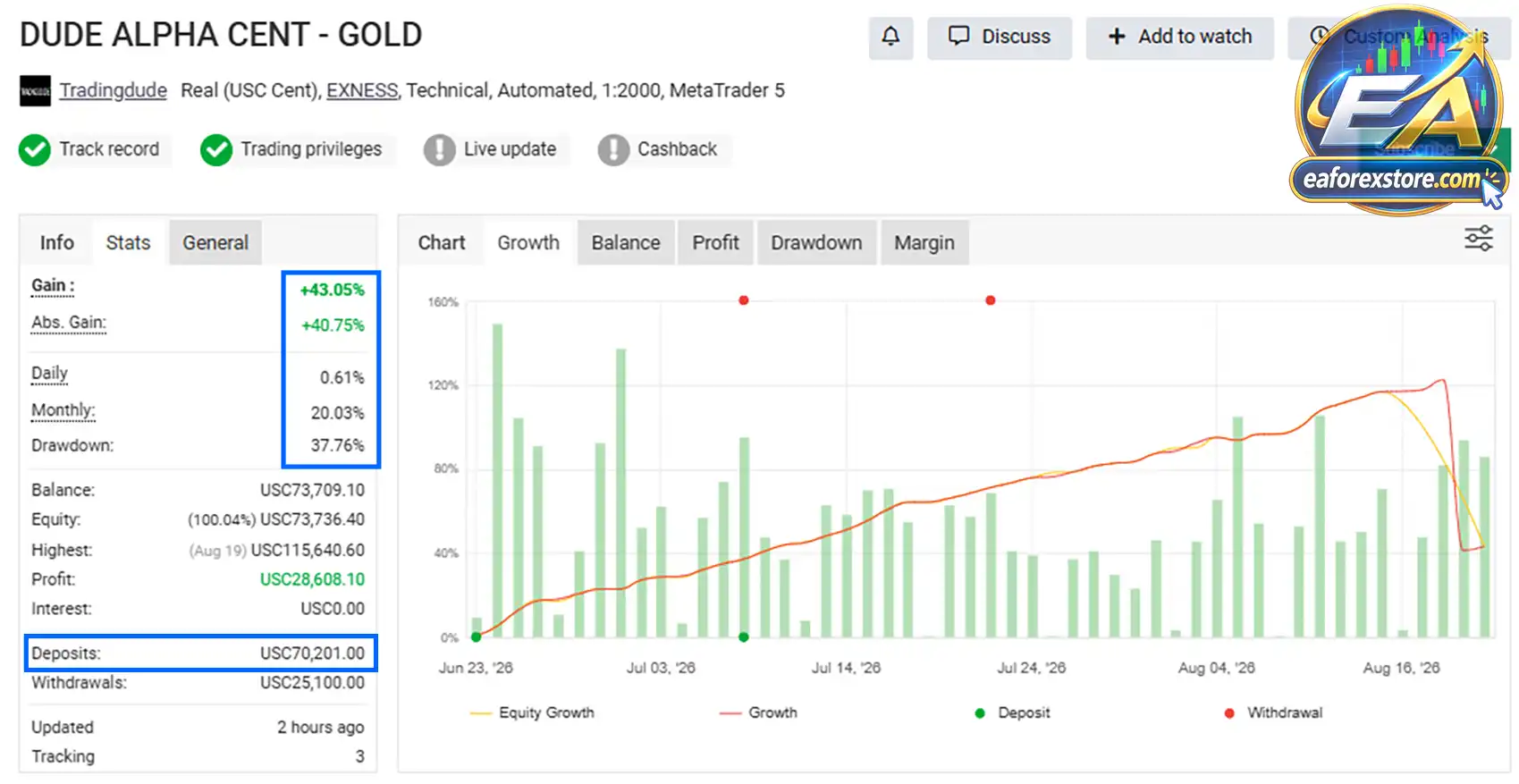Click the green deposit marker at Jun 23
1519x784 pixels.
477,637
